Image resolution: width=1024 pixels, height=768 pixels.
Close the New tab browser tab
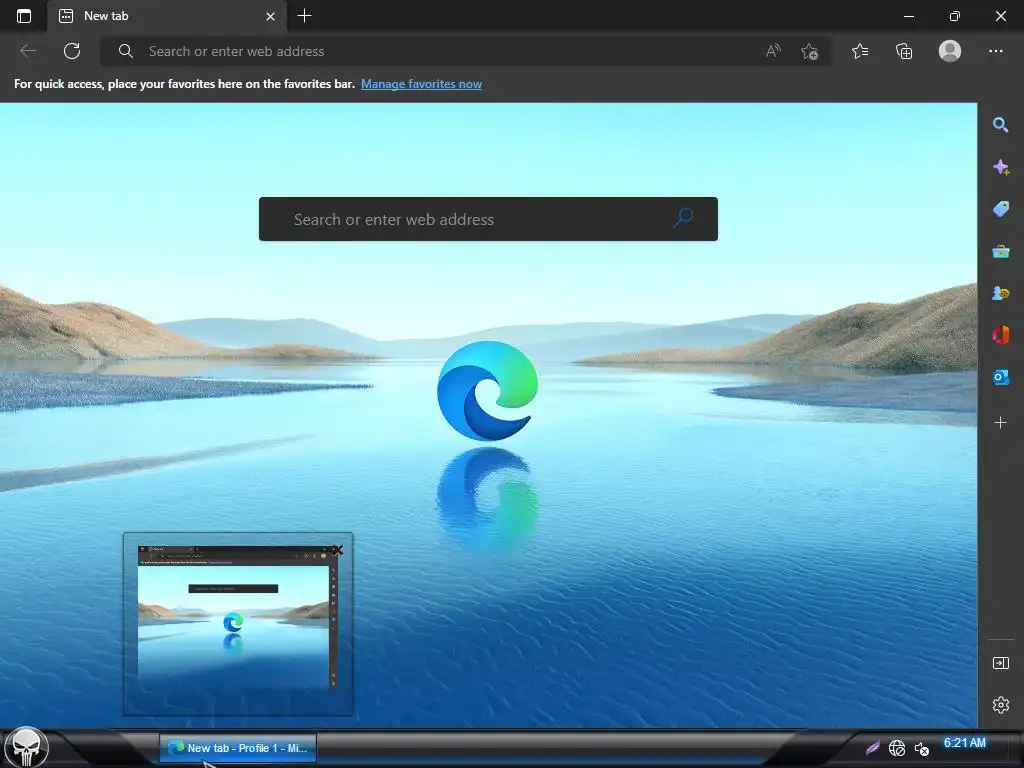pos(270,16)
